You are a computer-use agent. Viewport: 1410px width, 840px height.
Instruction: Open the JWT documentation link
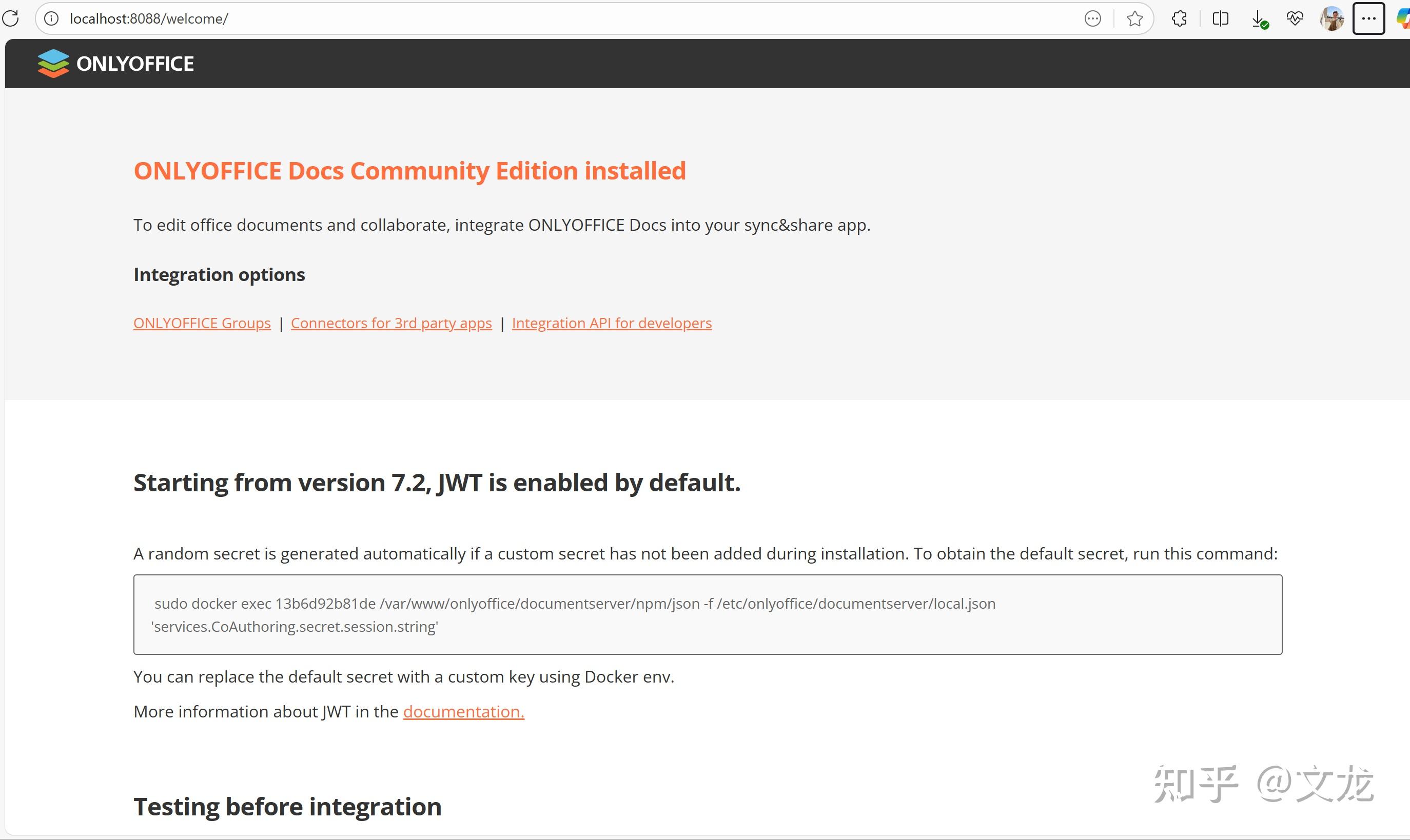coord(463,711)
